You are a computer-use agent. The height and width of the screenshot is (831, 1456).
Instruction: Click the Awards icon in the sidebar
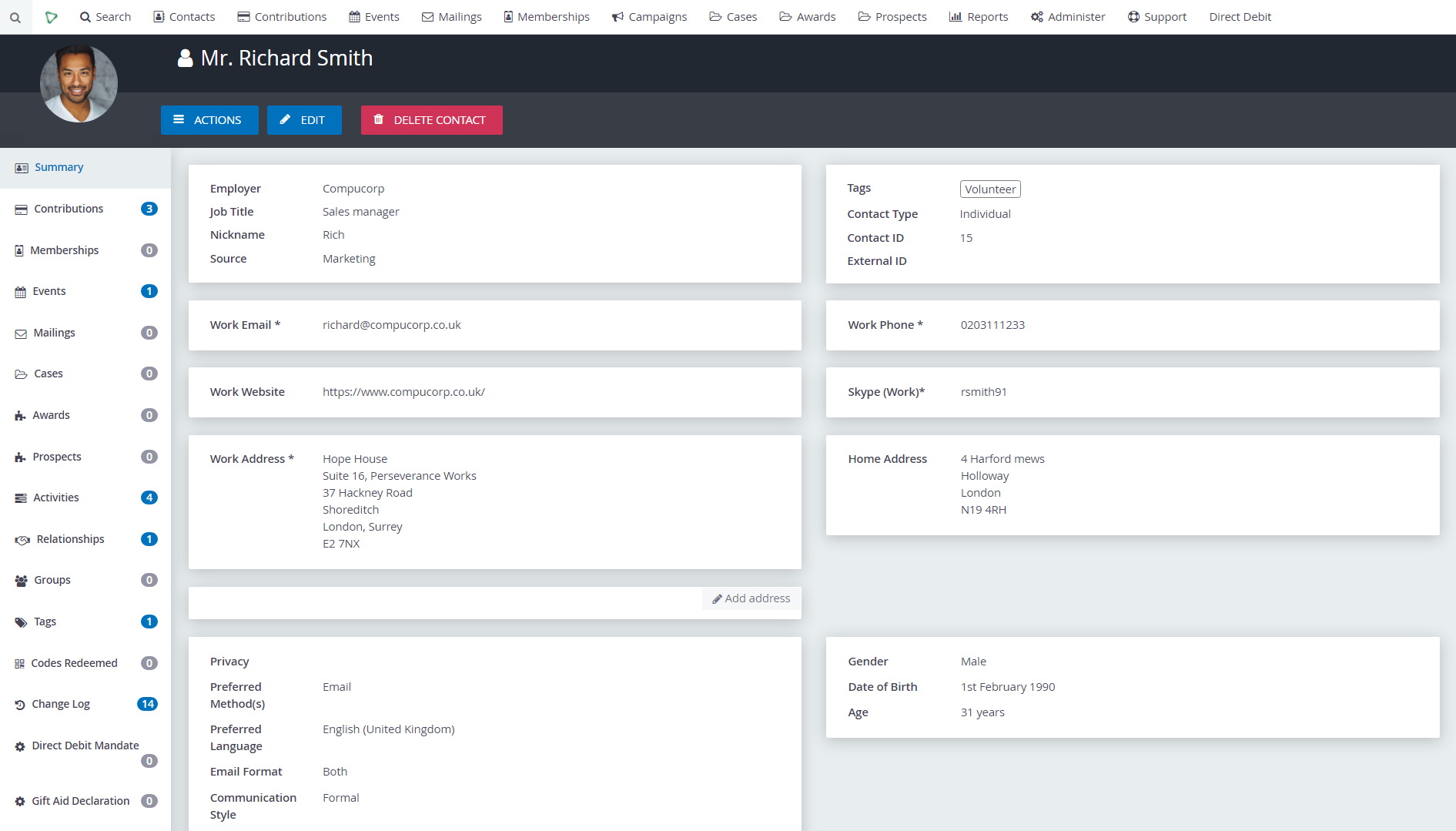(19, 414)
